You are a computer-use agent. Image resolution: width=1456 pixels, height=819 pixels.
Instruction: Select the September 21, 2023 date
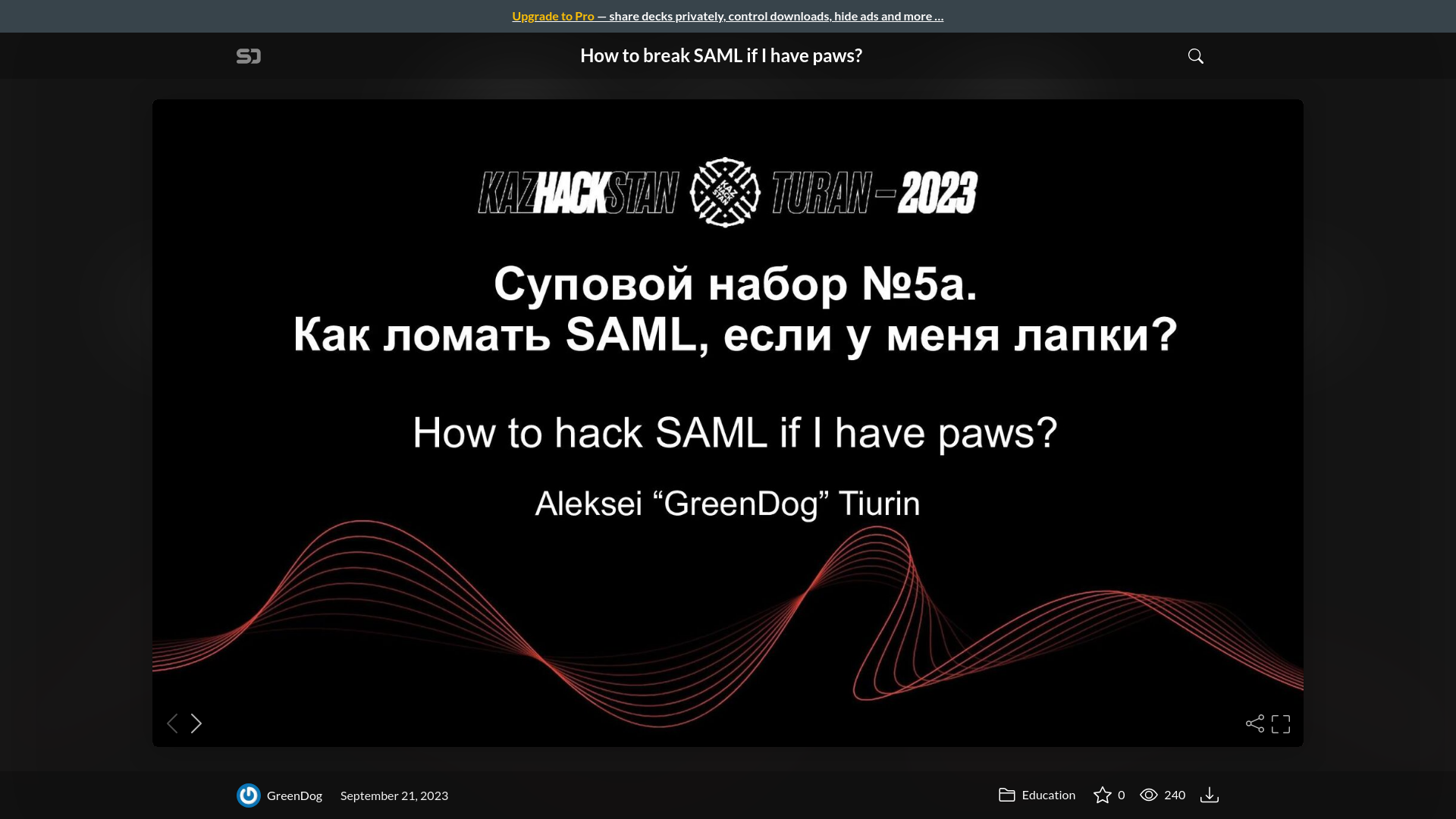click(x=394, y=795)
